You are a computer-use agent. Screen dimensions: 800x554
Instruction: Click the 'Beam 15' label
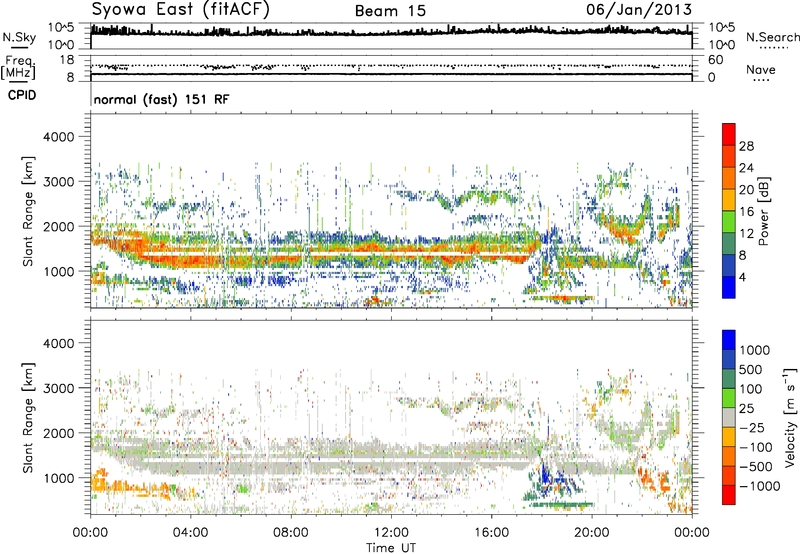click(390, 11)
